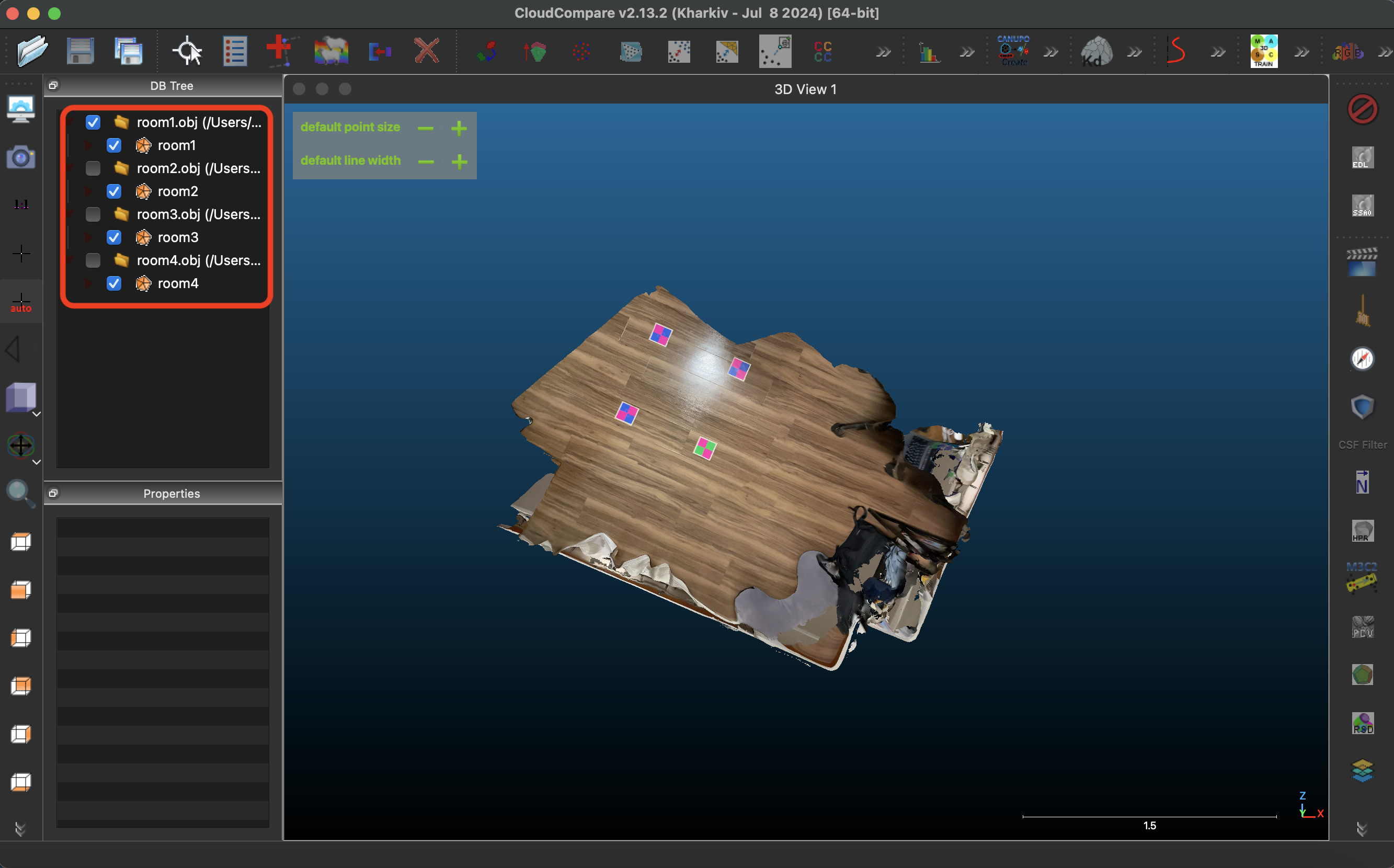Expand the room2 mesh tree node
The height and width of the screenshot is (868, 1394).
[x=88, y=191]
